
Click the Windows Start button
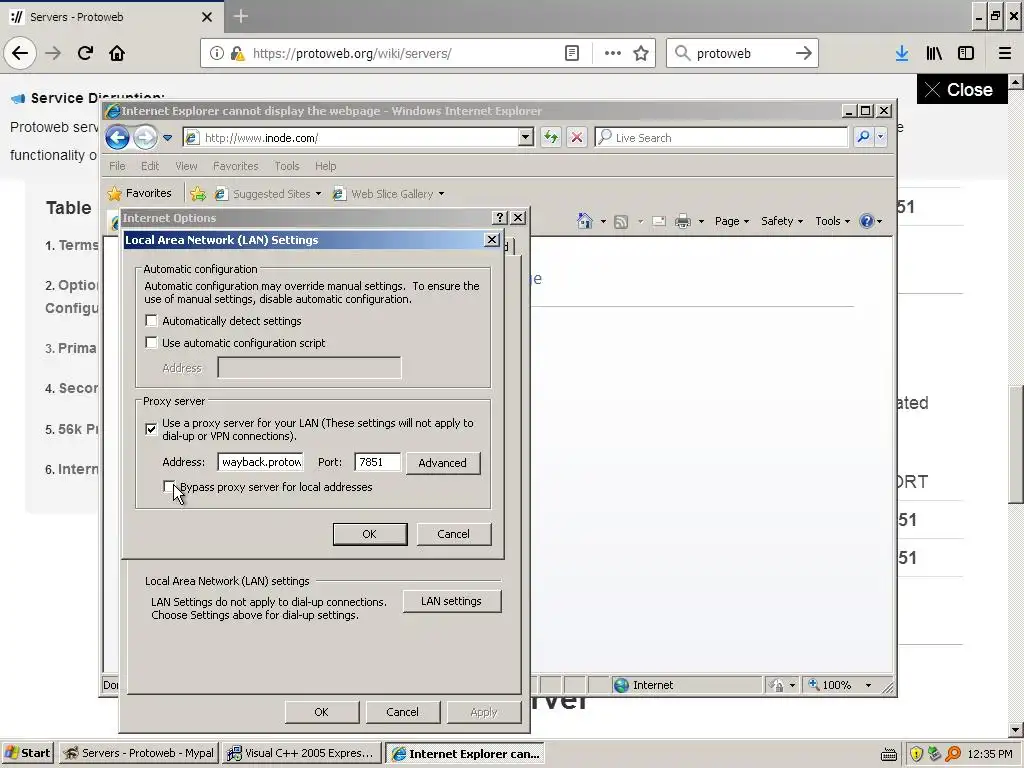27,753
